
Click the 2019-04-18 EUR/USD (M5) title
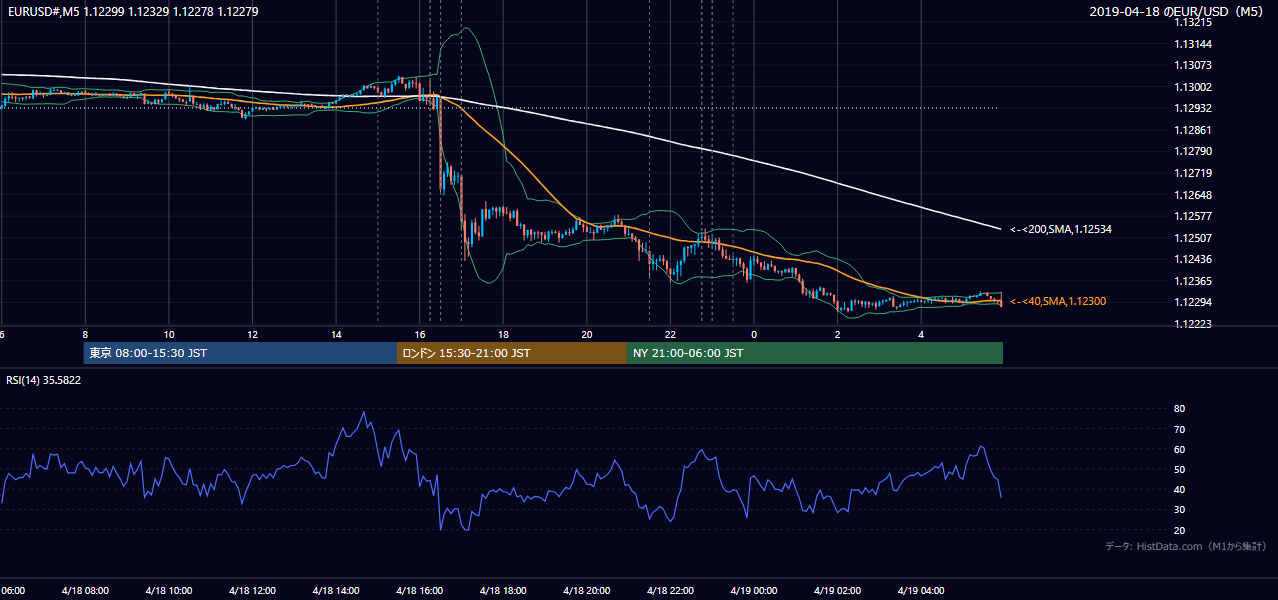[1178, 12]
